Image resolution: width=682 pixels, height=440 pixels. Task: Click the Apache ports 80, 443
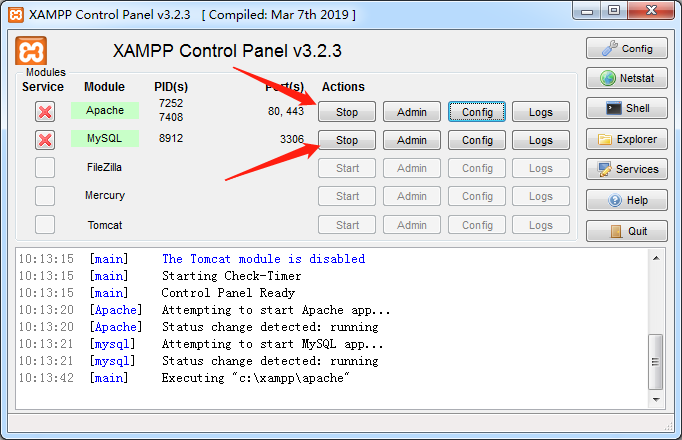(x=286, y=111)
